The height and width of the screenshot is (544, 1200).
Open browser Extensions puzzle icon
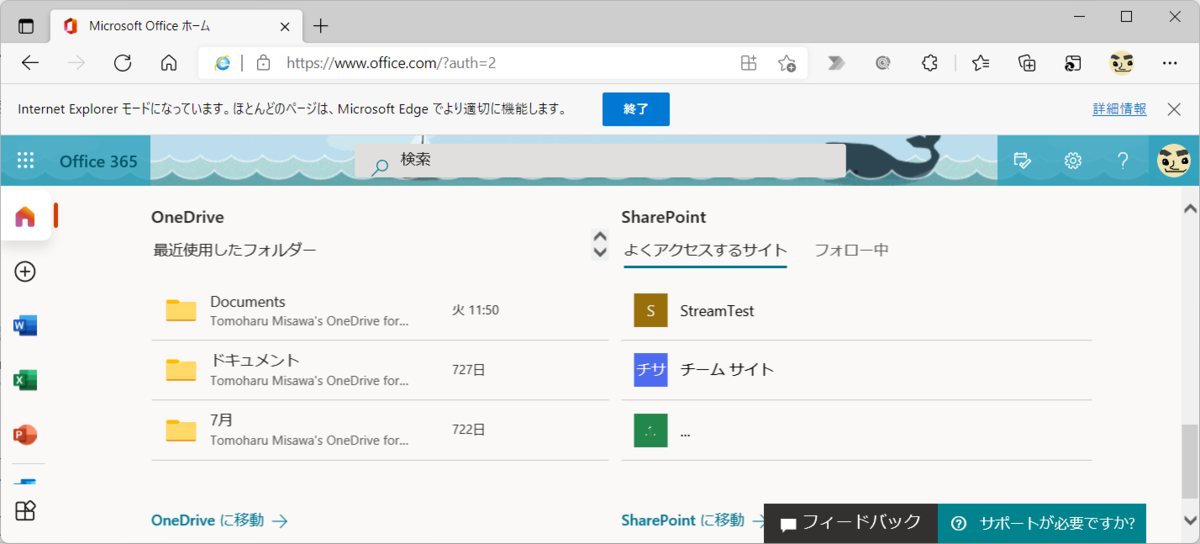[x=929, y=63]
